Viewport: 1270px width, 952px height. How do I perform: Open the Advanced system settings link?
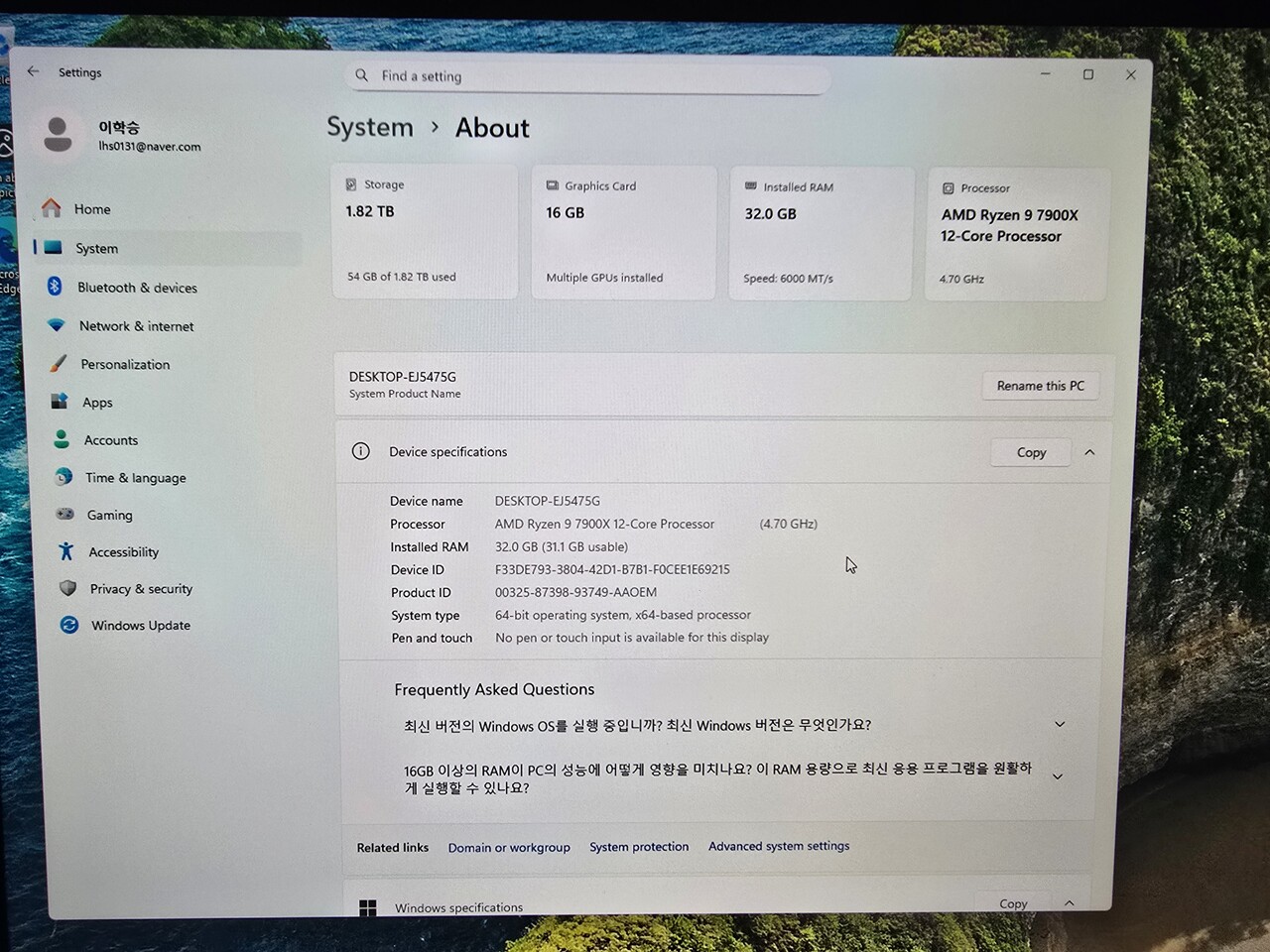[x=779, y=846]
